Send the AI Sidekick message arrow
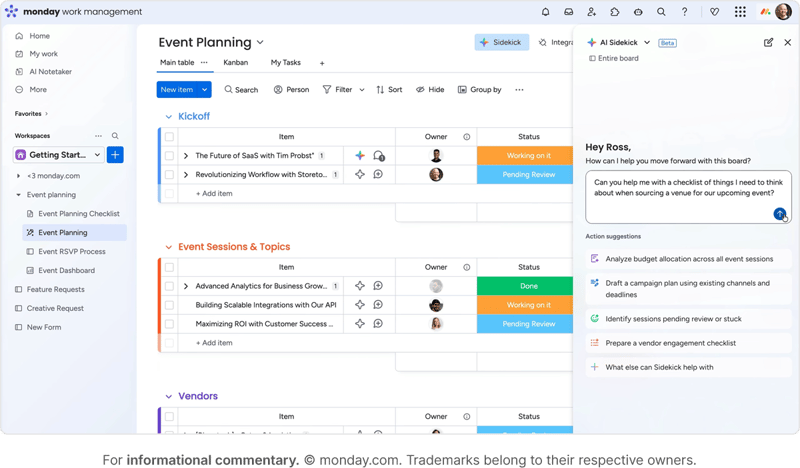This screenshot has width=800, height=468. point(780,214)
